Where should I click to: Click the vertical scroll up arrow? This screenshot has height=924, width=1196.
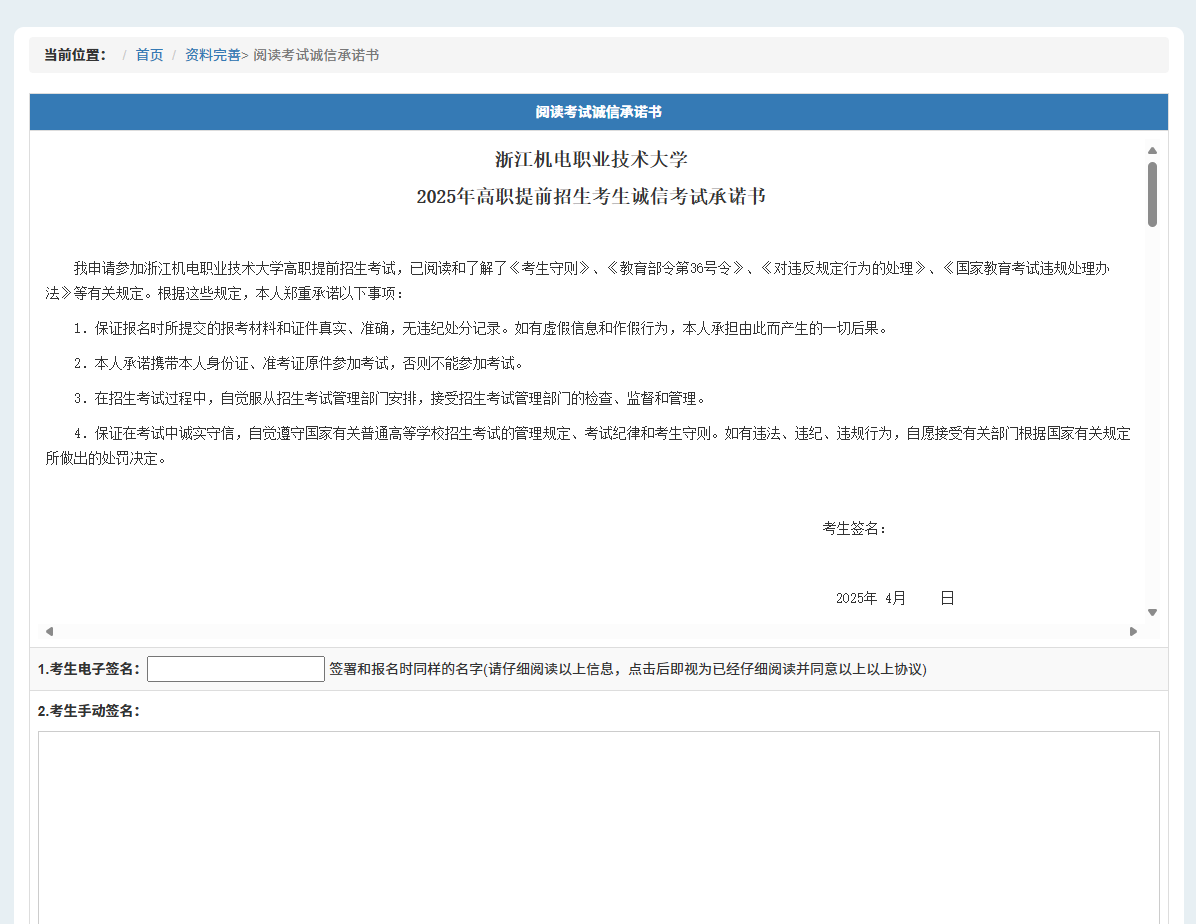pyautogui.click(x=1152, y=151)
